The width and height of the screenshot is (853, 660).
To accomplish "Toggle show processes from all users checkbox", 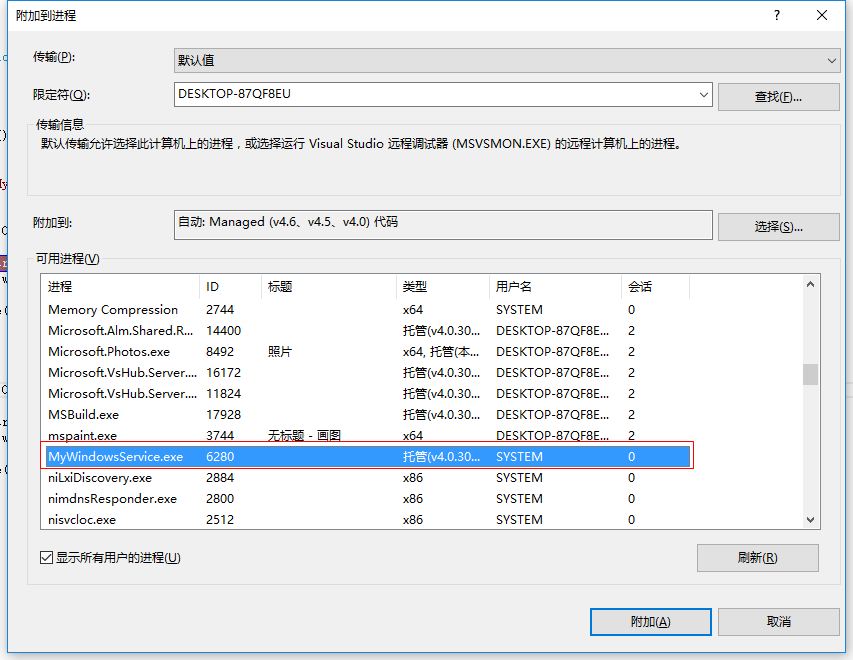I will pos(47,558).
